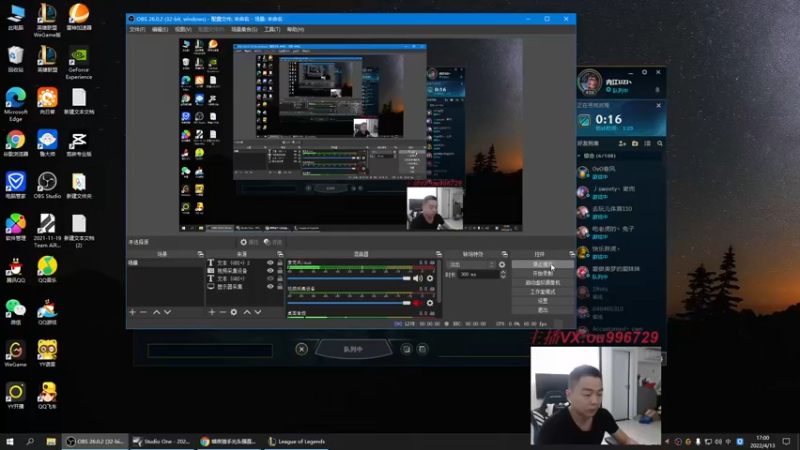Open the 帮助(H) menu in OBS
800x450 pixels.
click(x=295, y=30)
